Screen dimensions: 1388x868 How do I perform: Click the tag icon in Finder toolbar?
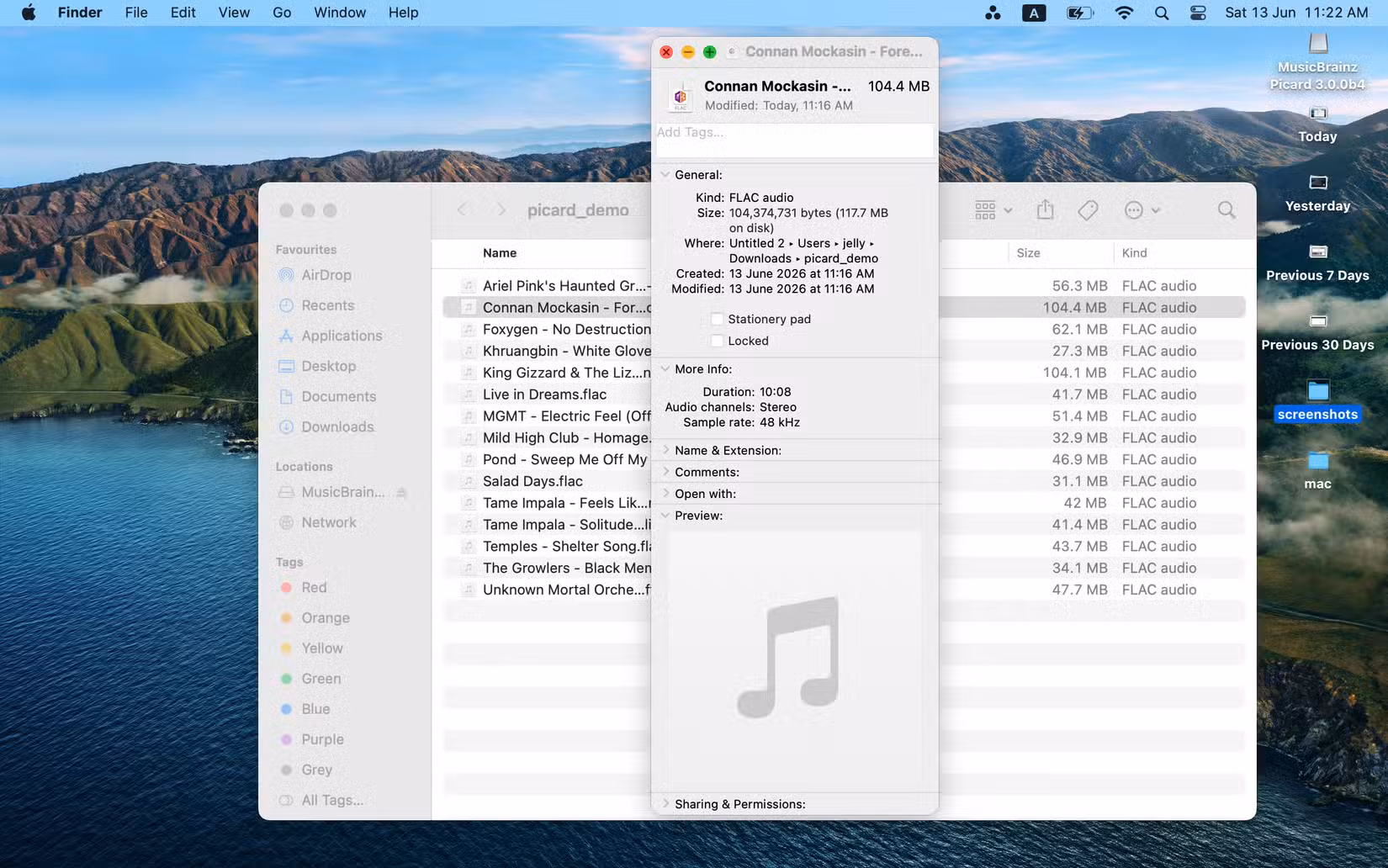1088,209
